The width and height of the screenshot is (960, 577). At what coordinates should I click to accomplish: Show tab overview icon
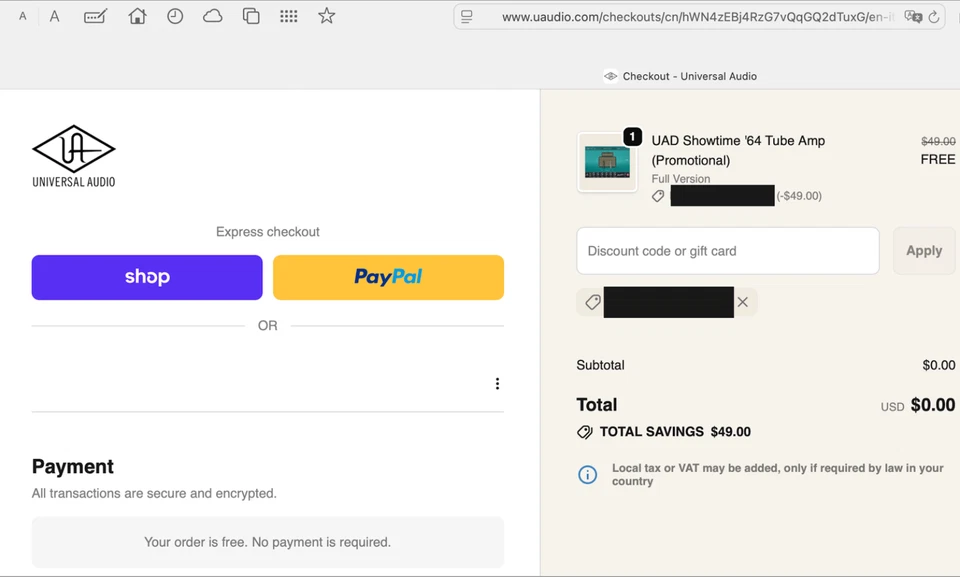click(251, 16)
